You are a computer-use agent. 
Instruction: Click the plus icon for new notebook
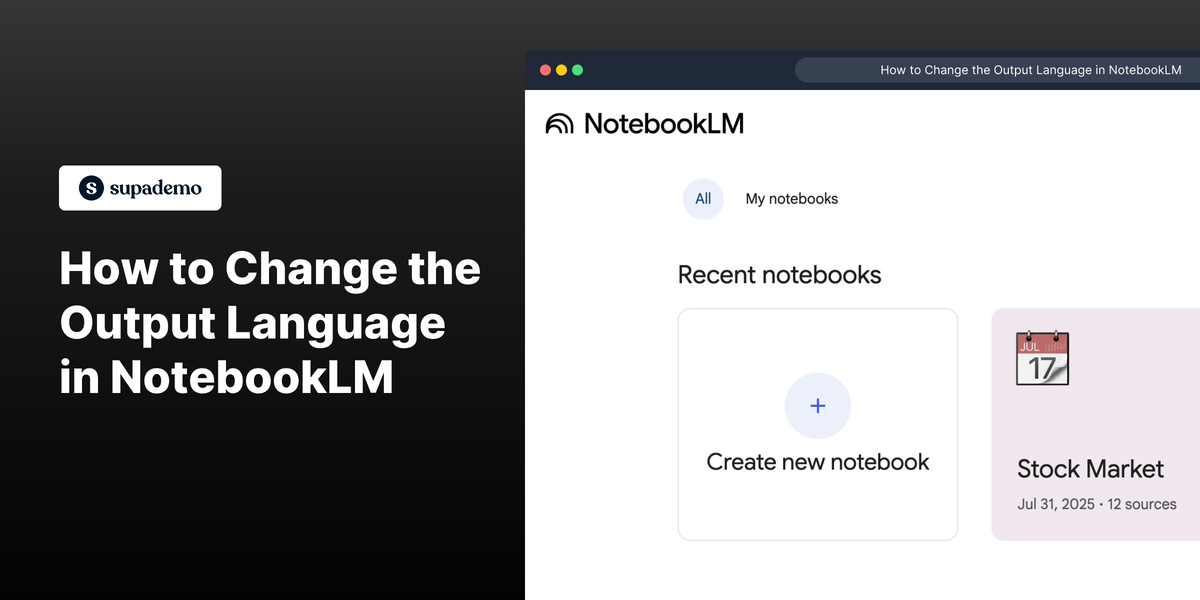(818, 406)
